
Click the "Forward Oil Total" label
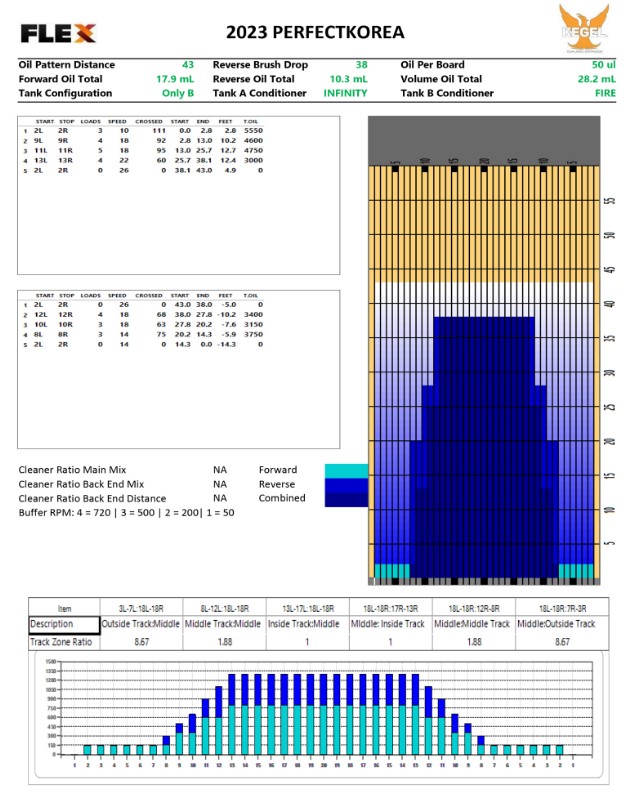tap(60, 79)
